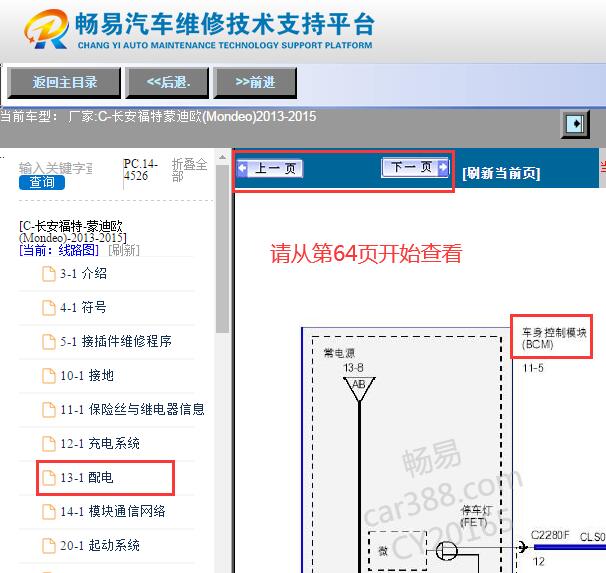
Task: Click the document icon beside 4-1 符号
Action: point(49,308)
